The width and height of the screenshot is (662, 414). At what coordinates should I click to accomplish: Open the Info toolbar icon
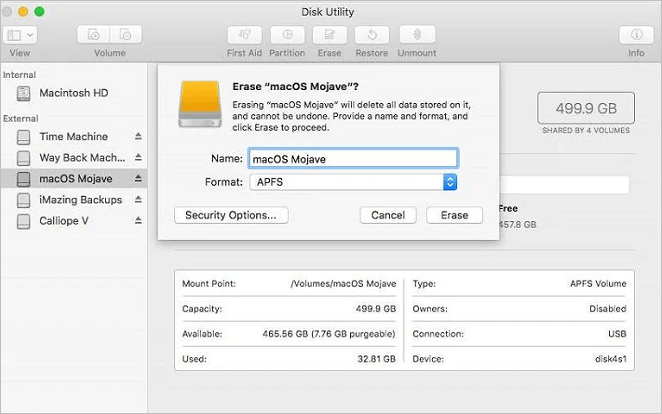pyautogui.click(x=636, y=35)
